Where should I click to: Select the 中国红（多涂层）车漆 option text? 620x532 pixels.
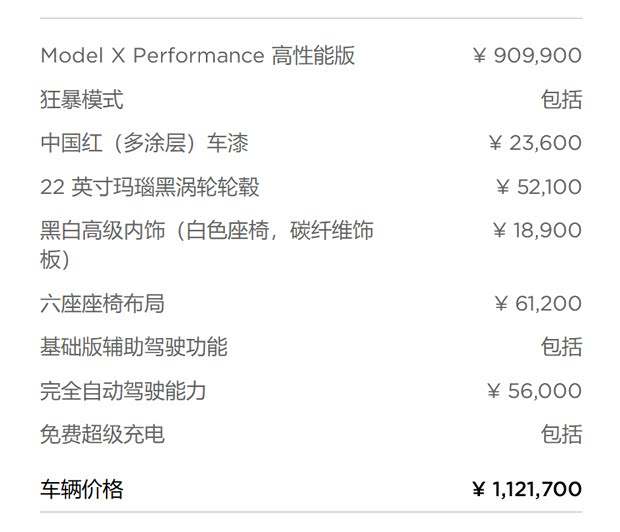[x=144, y=143]
